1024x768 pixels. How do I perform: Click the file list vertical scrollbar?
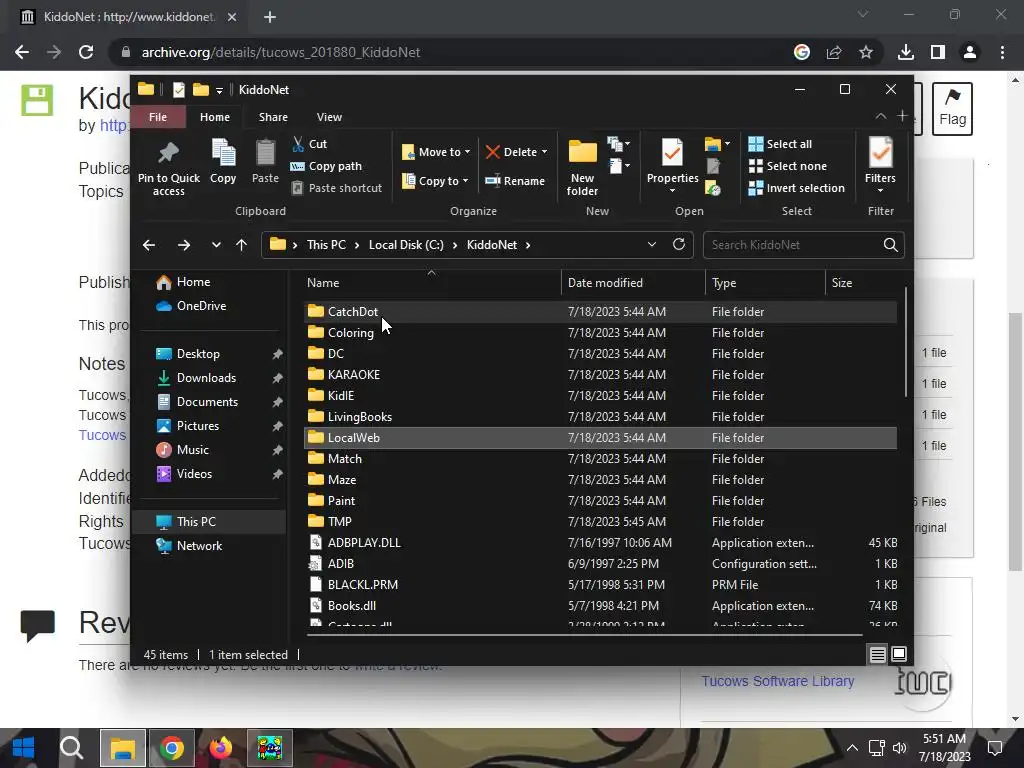pyautogui.click(x=906, y=342)
